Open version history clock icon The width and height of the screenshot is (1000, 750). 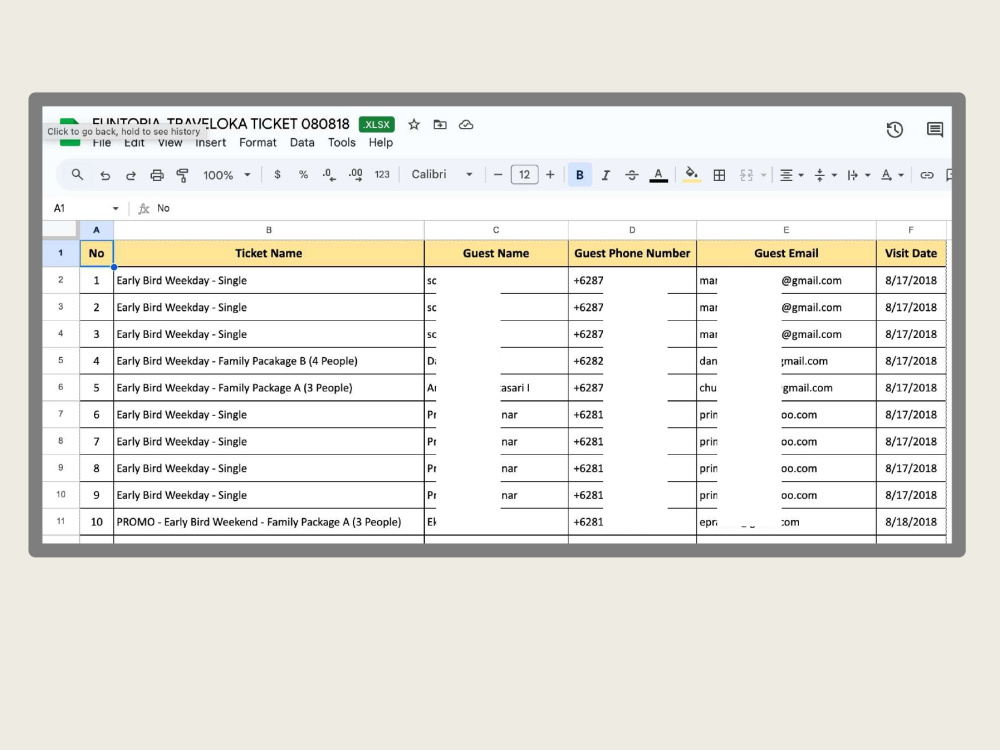(895, 129)
